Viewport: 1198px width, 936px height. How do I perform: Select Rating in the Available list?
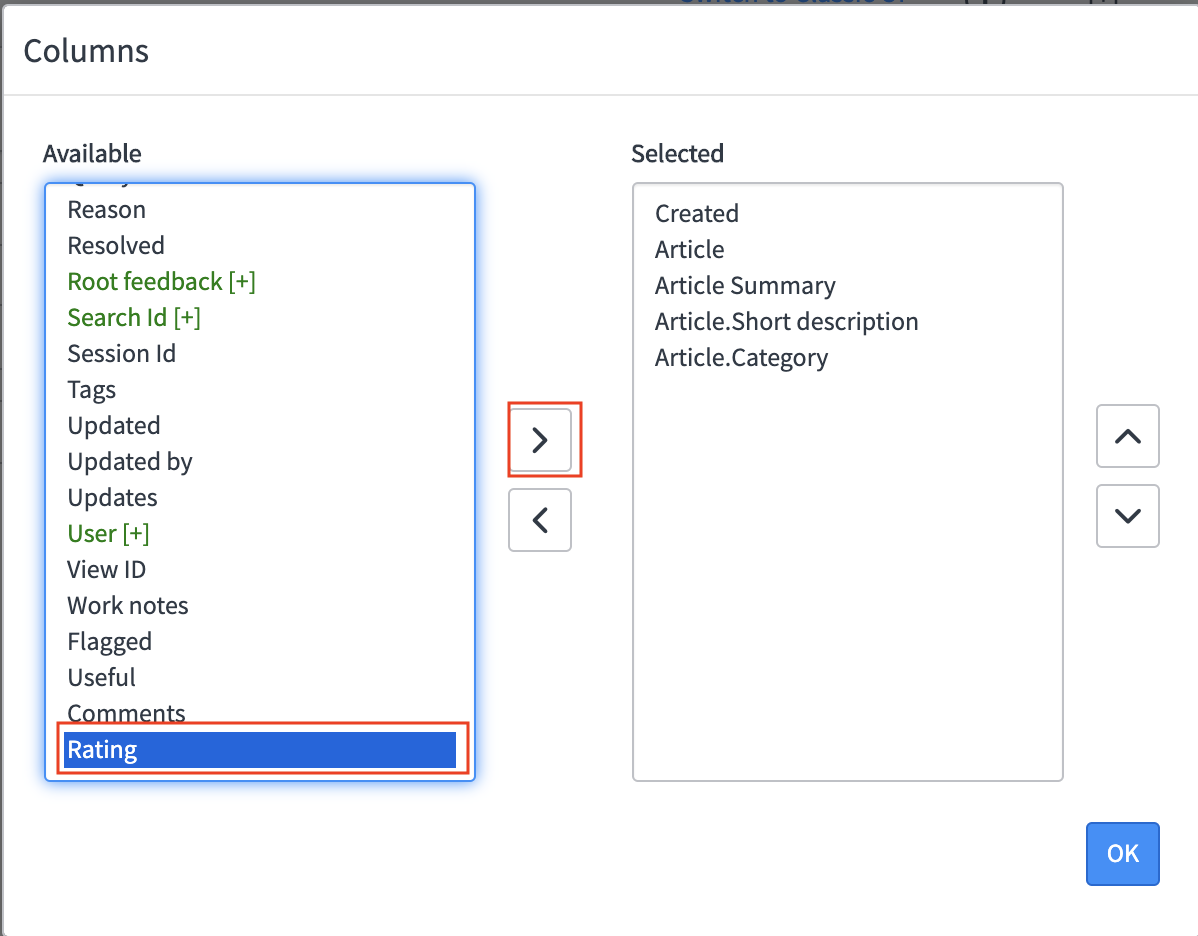[x=102, y=750]
